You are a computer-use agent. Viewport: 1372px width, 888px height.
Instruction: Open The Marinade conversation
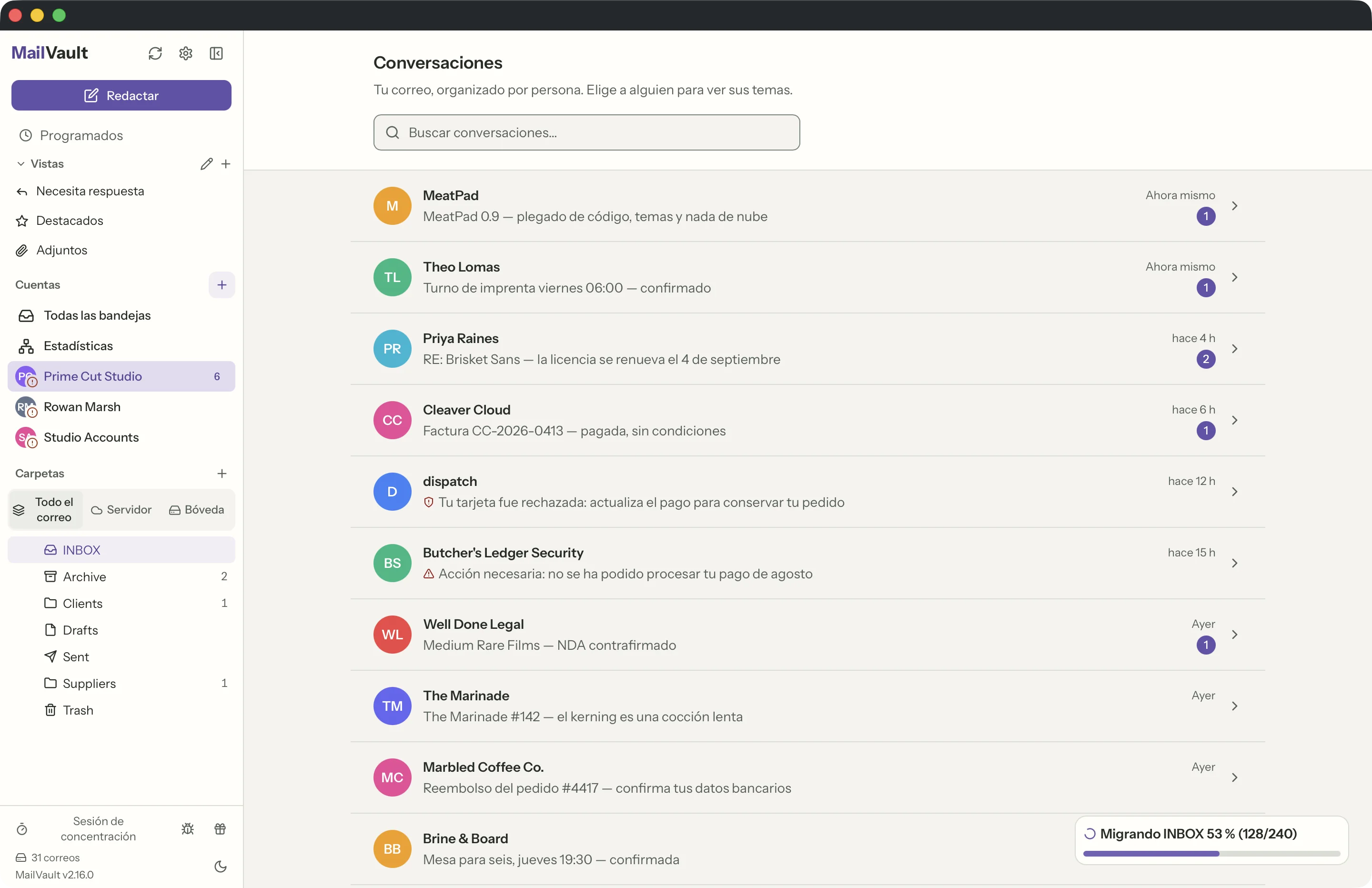pyautogui.click(x=807, y=706)
